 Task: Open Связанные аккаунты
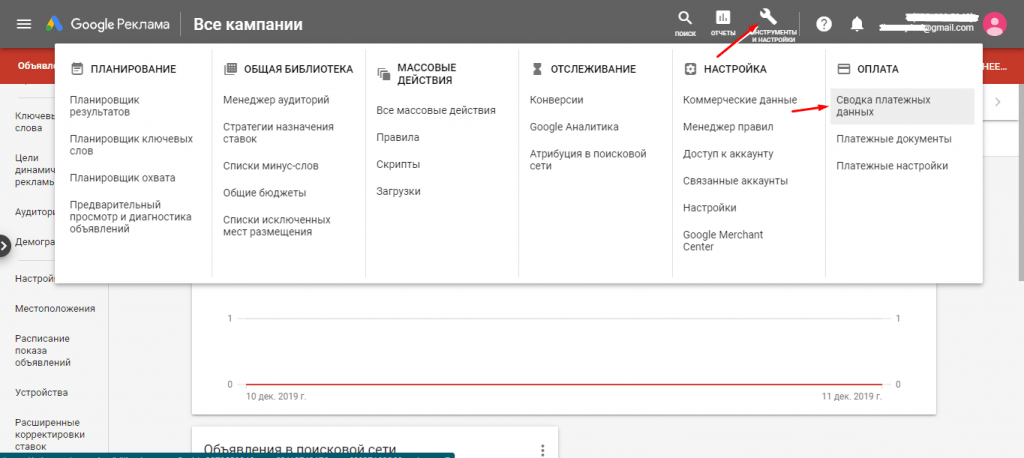(735, 180)
